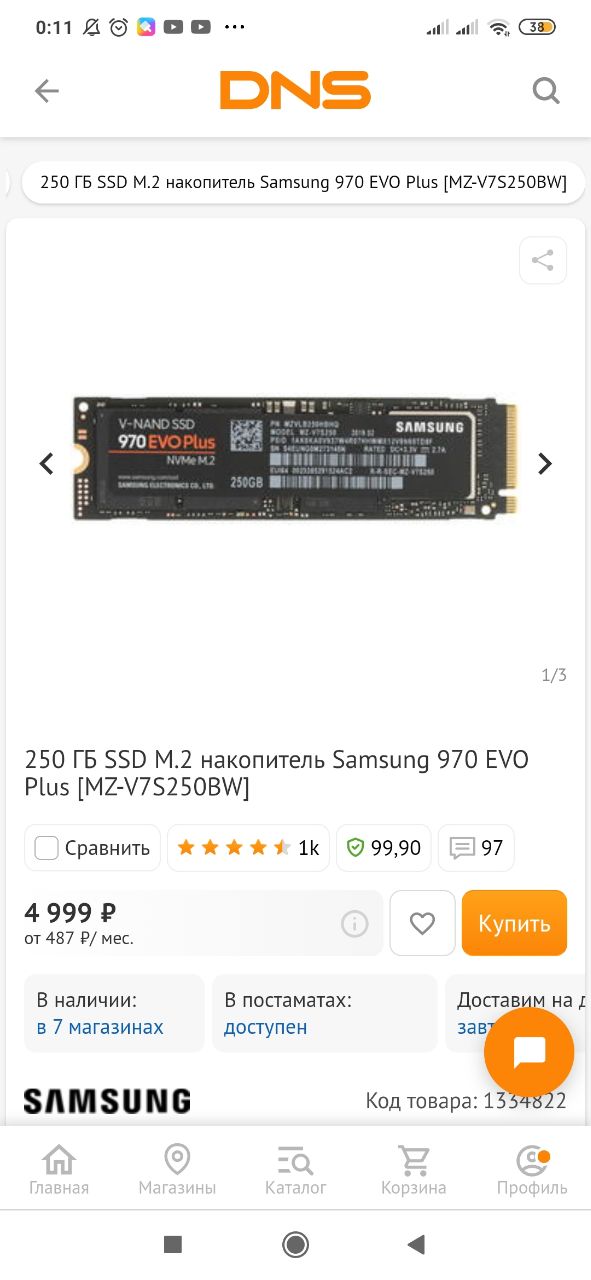Image resolution: width=591 pixels, height=1280 pixels.
Task: Open the 'в 7 магазинах' link
Action: [100, 1027]
